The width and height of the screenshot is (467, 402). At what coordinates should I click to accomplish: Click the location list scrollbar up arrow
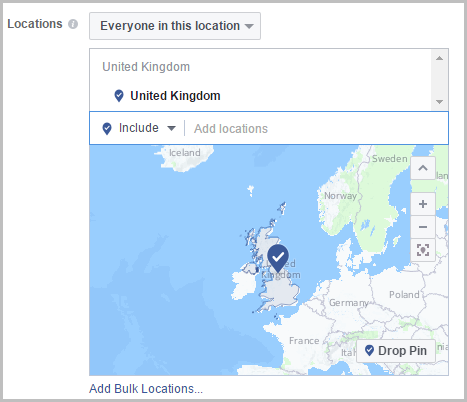pos(439,58)
